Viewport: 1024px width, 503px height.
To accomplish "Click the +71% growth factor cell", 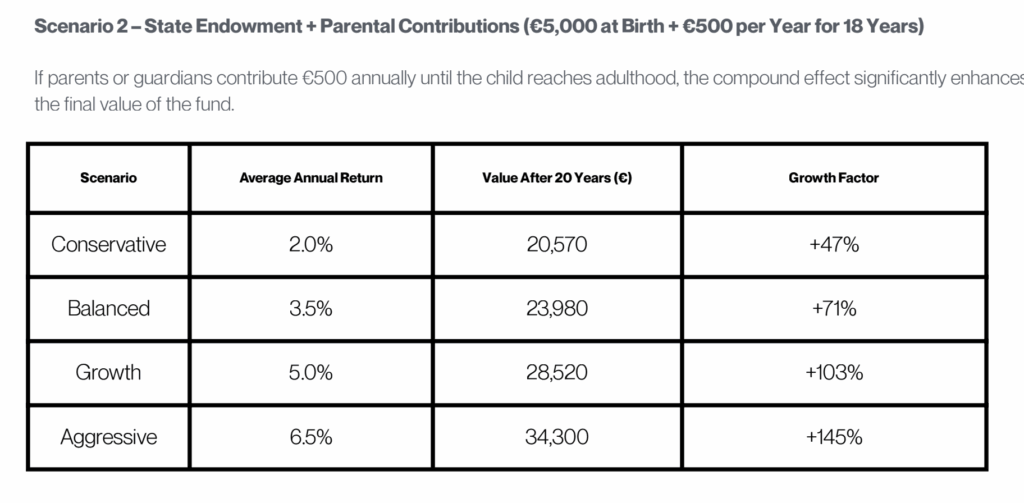I will (x=834, y=308).
